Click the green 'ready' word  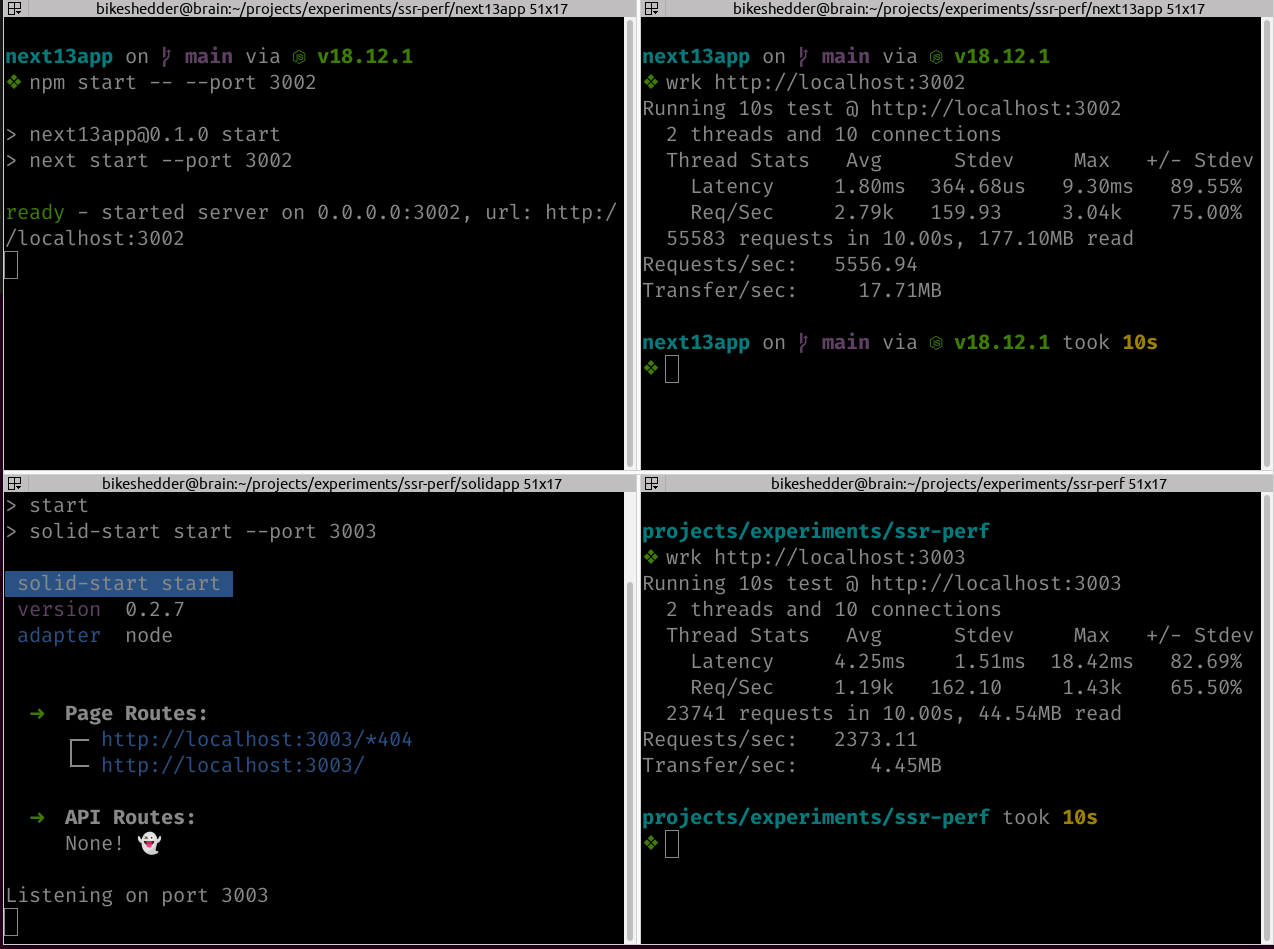pos(35,213)
